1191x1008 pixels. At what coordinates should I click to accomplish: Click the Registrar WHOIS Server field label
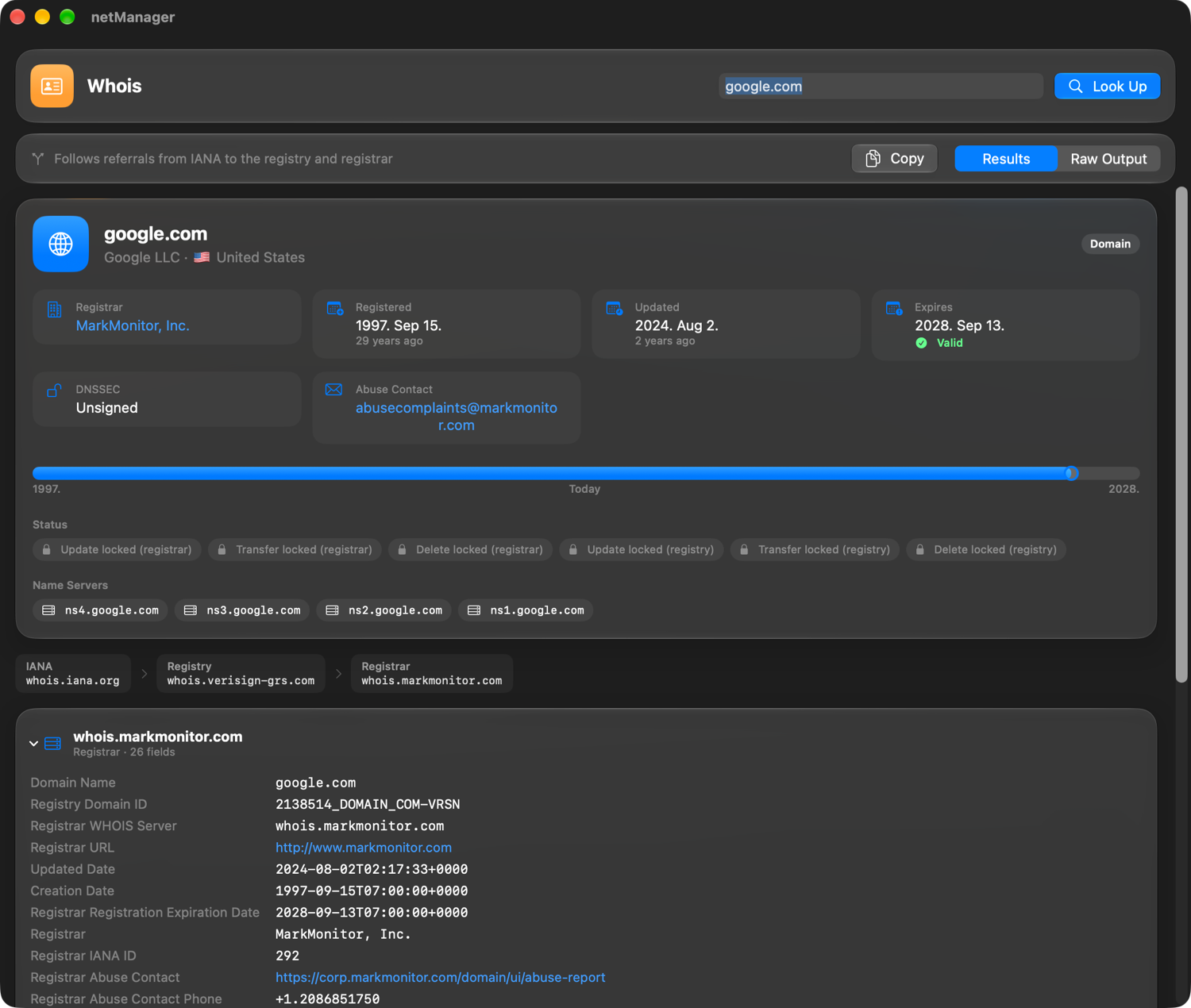[103, 826]
